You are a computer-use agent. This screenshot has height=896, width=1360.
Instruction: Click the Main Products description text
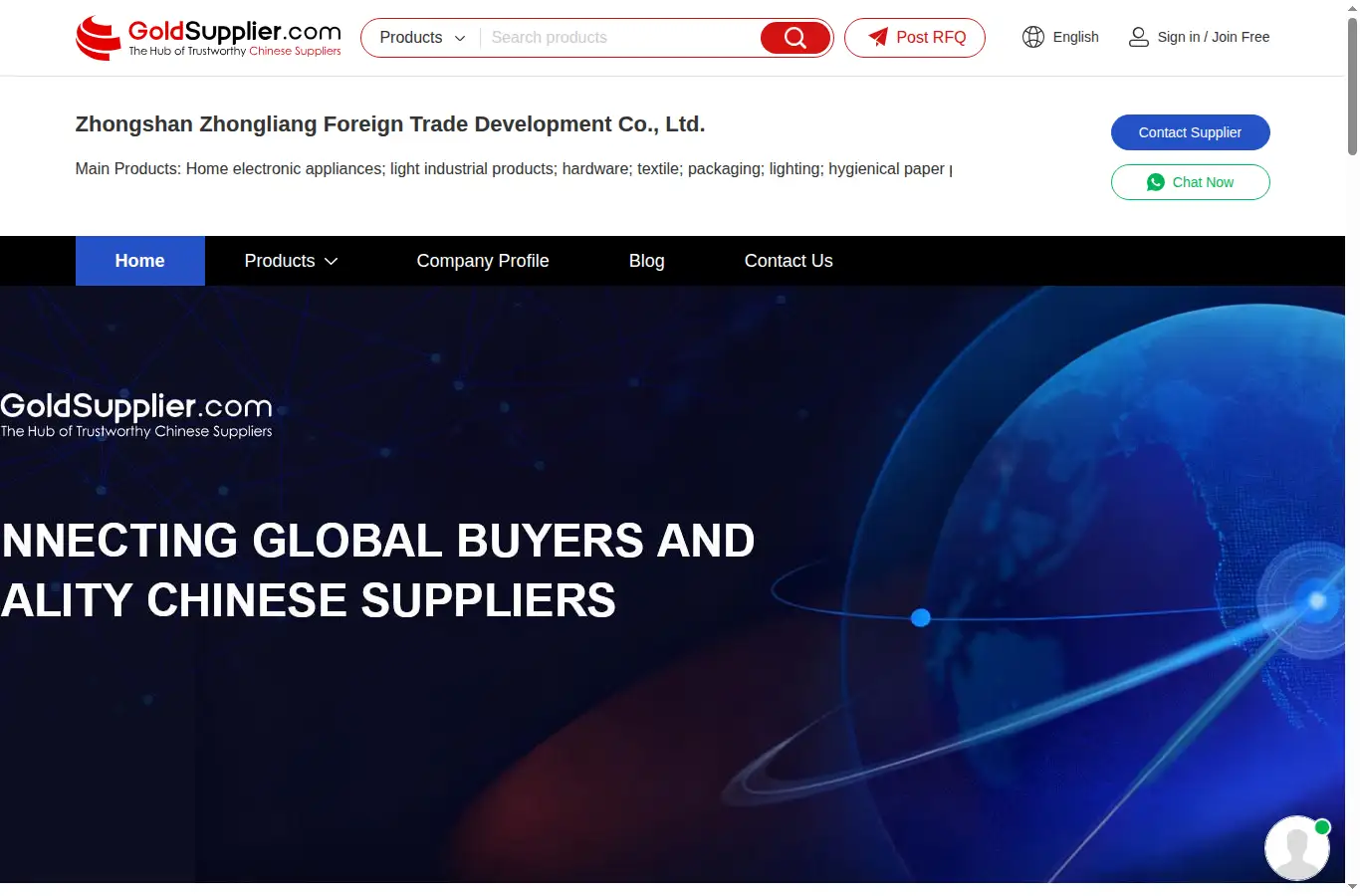click(514, 169)
